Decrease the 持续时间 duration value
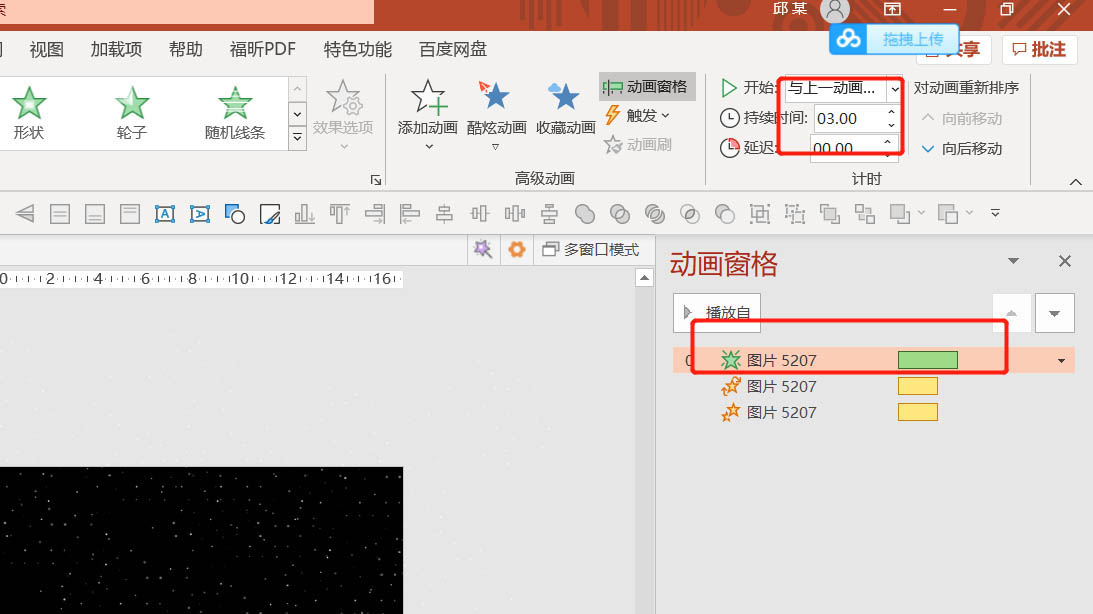1093x614 pixels. click(892, 125)
